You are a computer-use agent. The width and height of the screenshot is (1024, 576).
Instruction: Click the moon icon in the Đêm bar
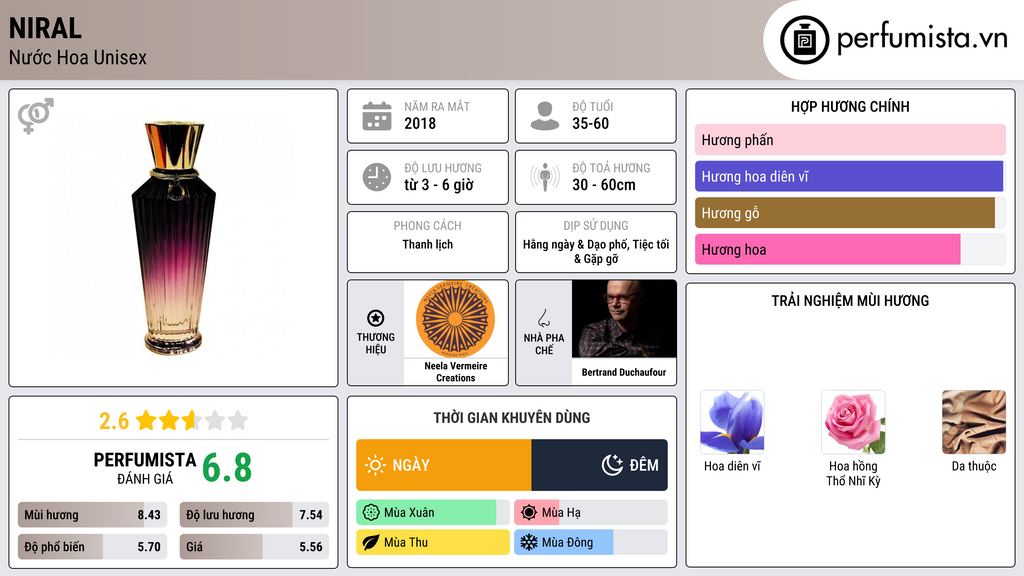(x=612, y=465)
